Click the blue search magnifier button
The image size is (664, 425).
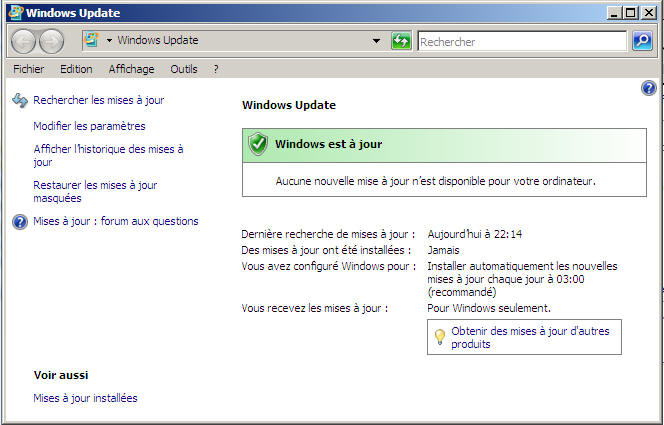(642, 41)
